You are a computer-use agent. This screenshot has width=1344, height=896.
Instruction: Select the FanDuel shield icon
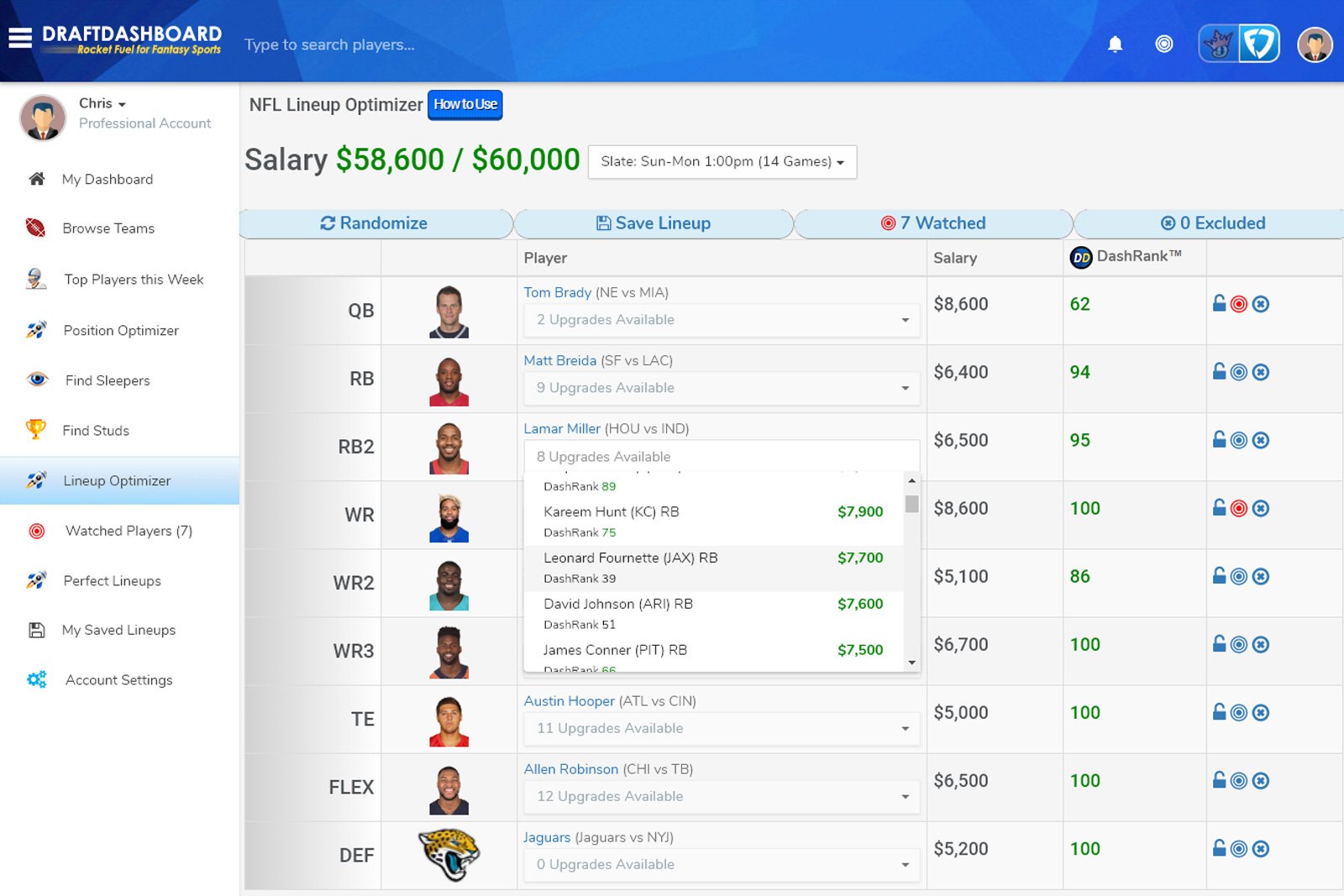click(x=1258, y=44)
